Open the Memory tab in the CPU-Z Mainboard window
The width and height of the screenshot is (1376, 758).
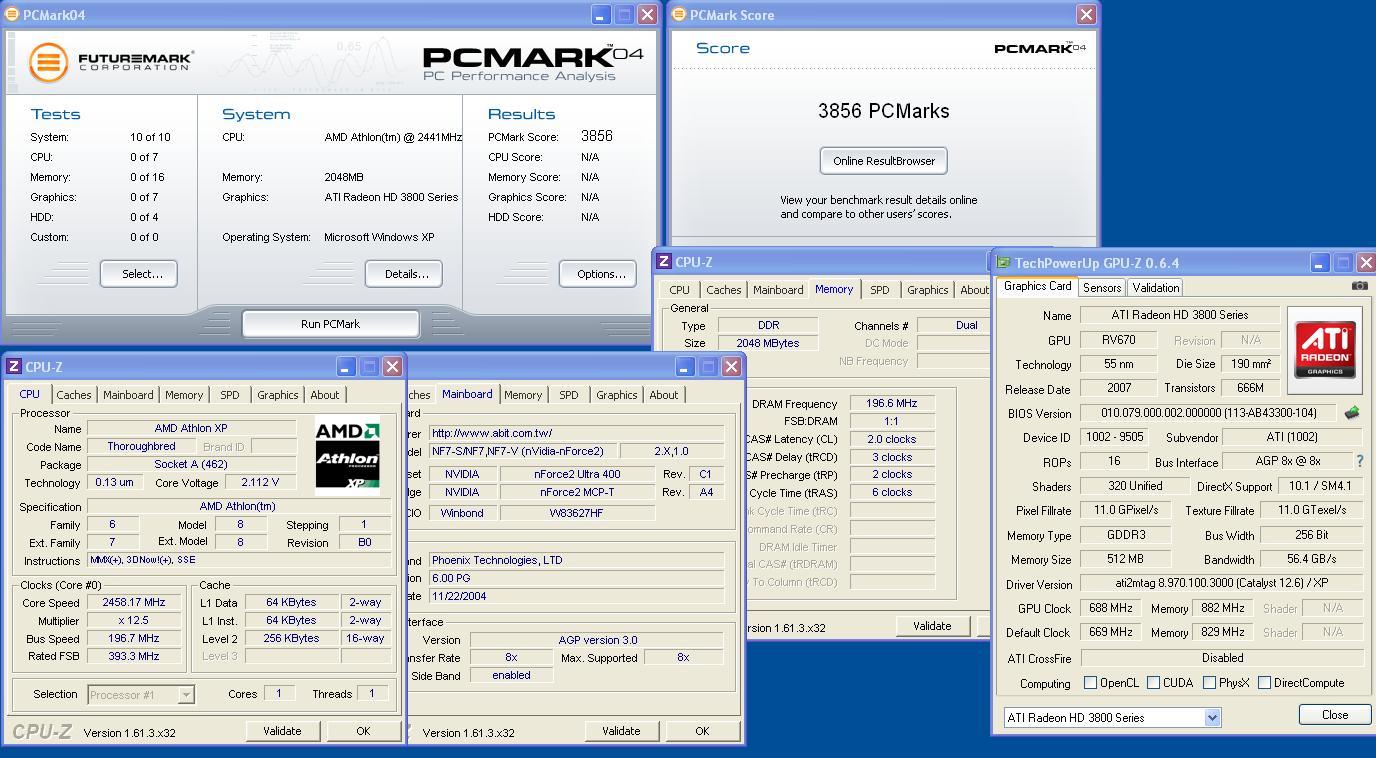pyautogui.click(x=523, y=395)
